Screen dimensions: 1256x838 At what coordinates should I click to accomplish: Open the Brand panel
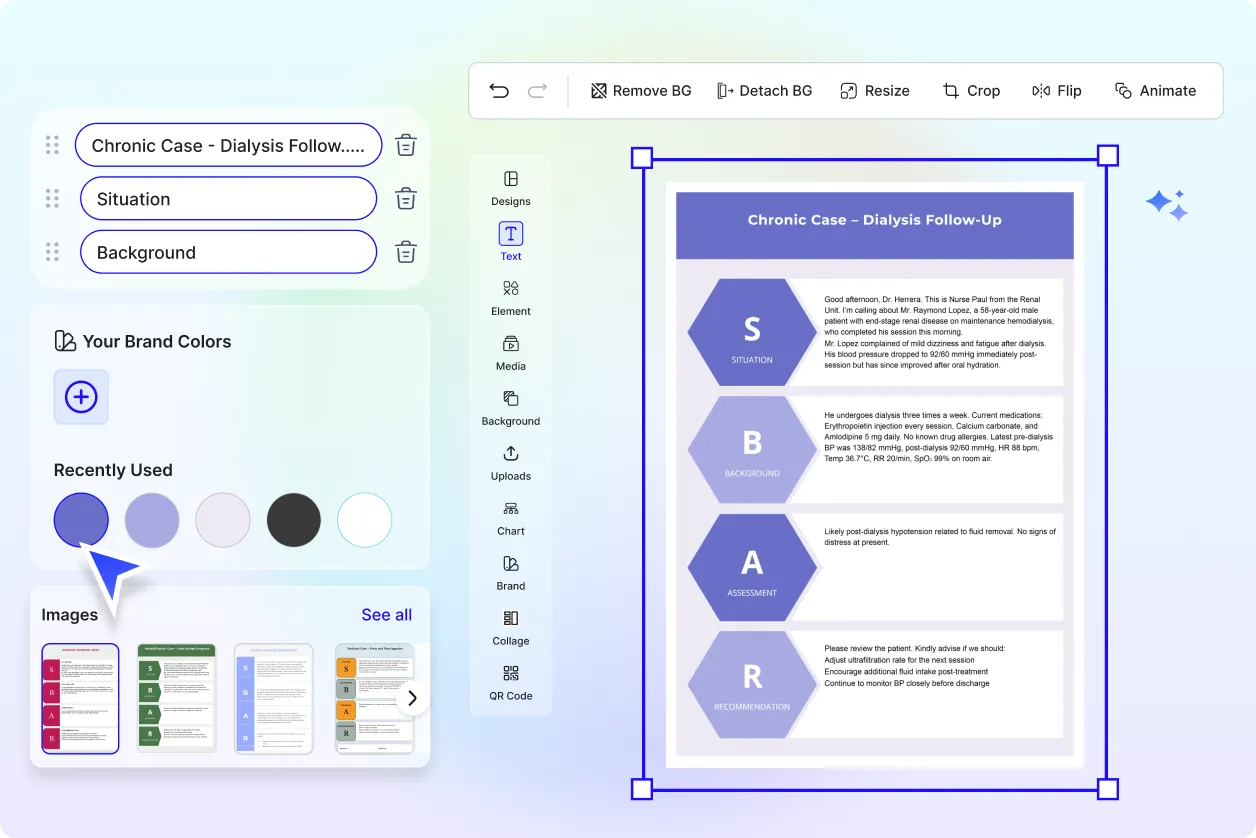(x=510, y=574)
